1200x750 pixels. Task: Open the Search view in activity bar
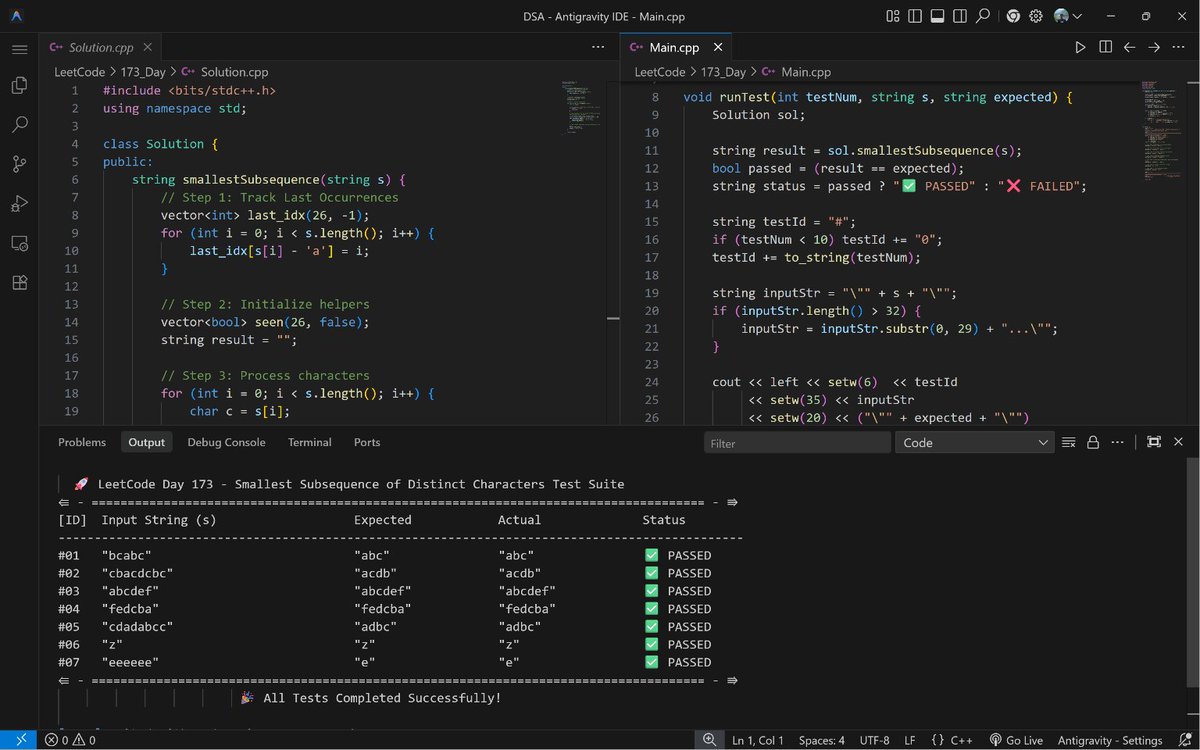pyautogui.click(x=19, y=125)
